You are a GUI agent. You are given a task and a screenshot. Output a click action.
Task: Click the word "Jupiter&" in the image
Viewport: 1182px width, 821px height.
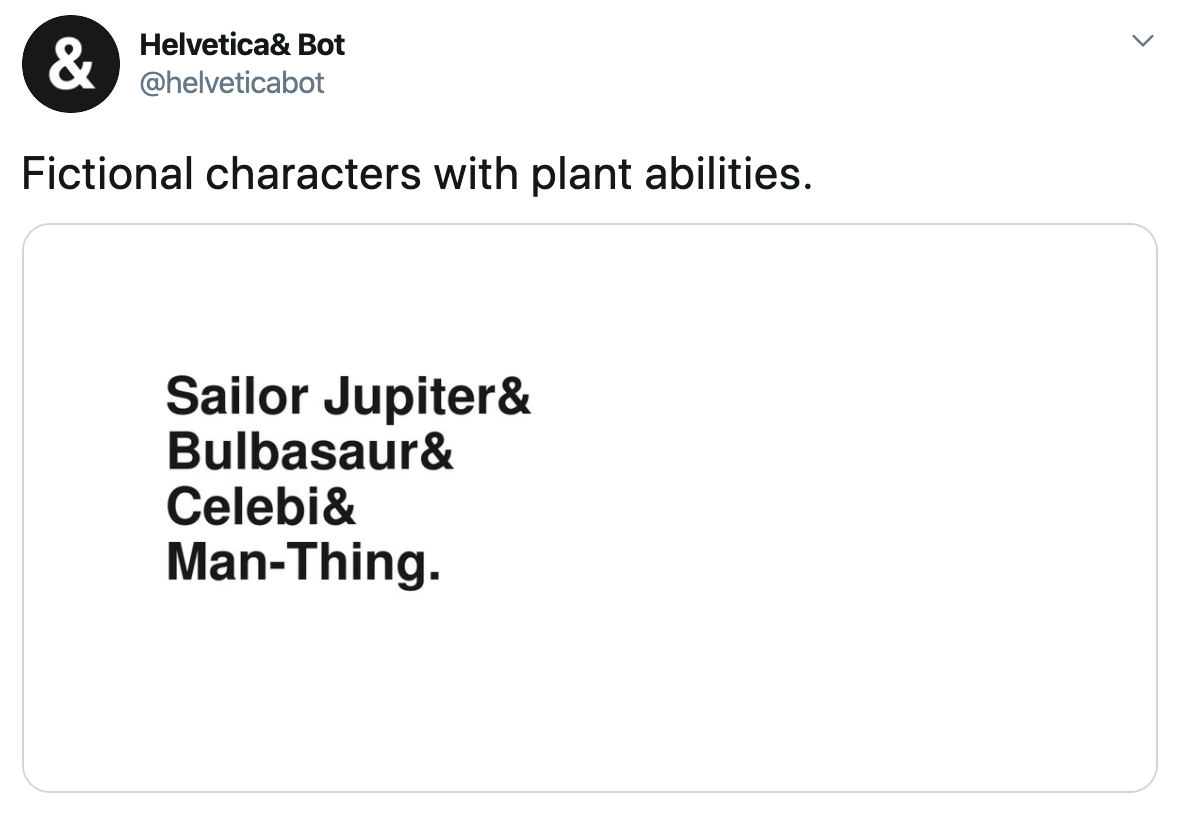pos(427,396)
